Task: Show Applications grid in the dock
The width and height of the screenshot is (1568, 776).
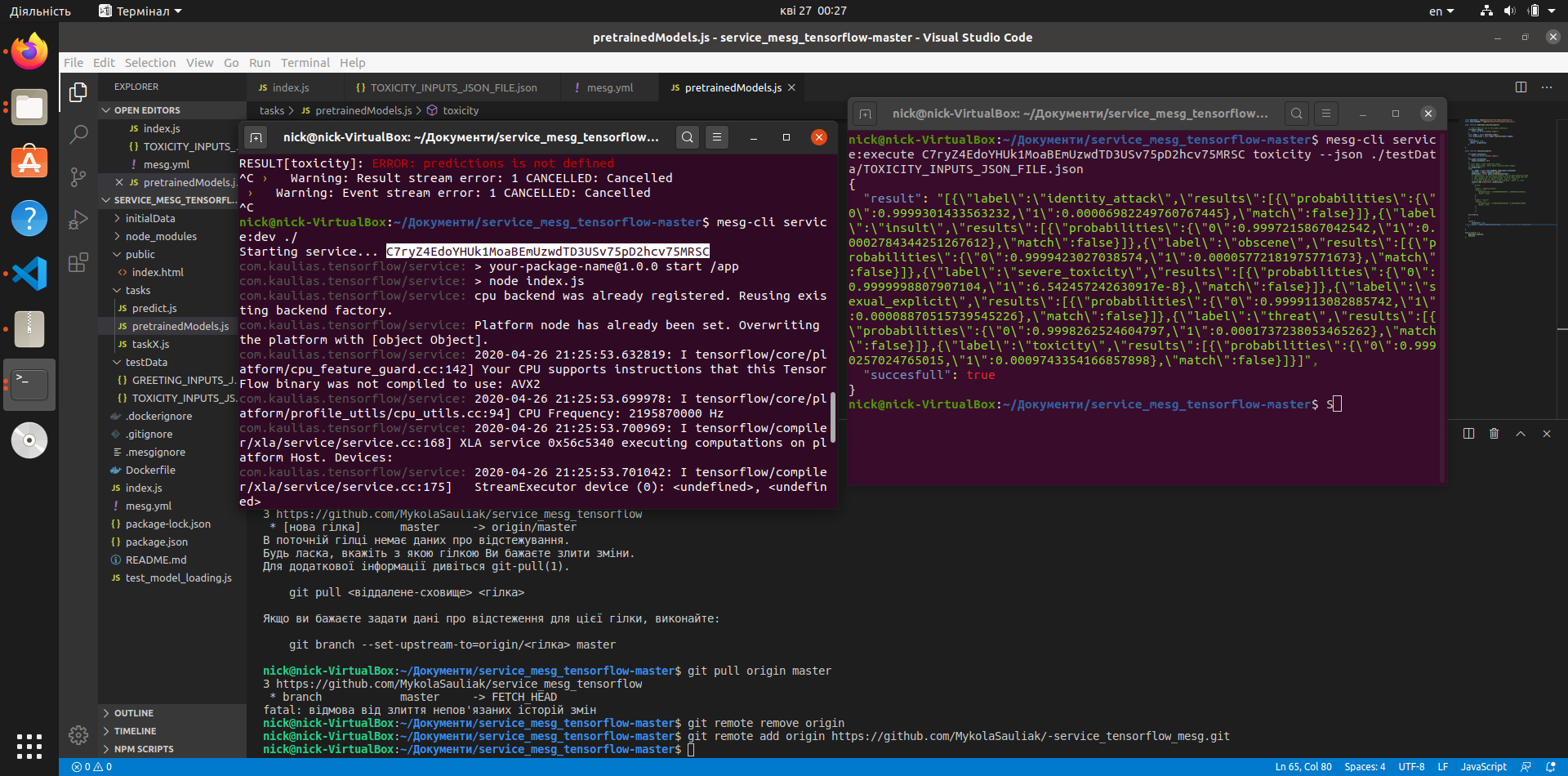Action: coord(29,747)
